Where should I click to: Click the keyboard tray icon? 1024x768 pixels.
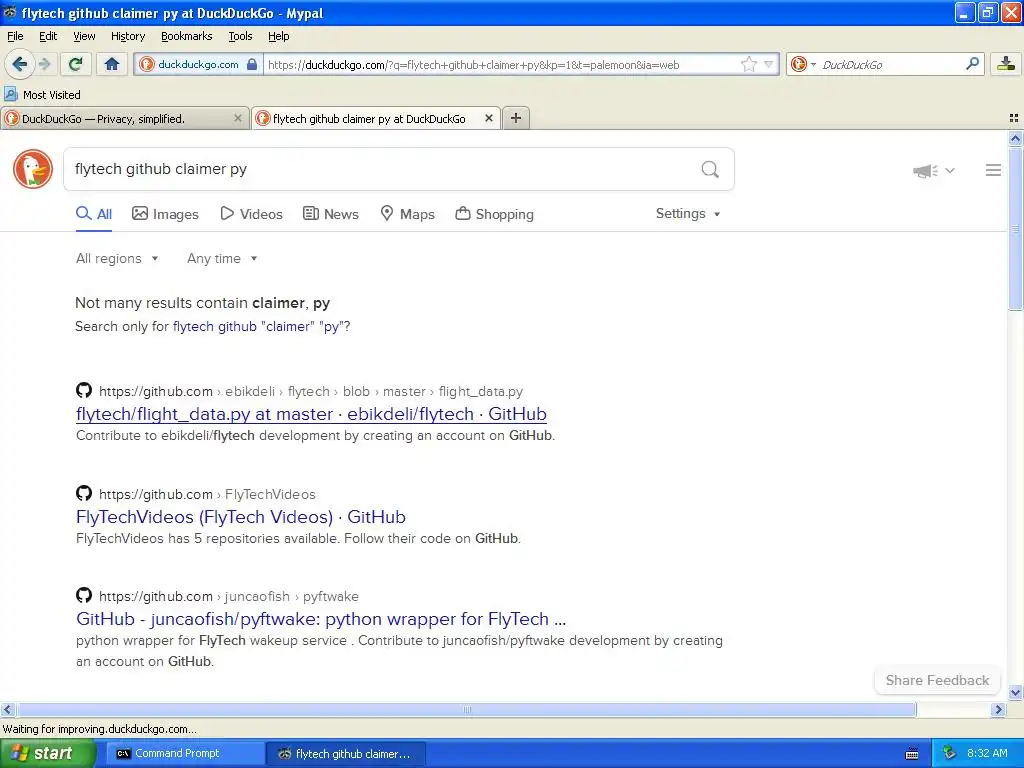(912, 754)
